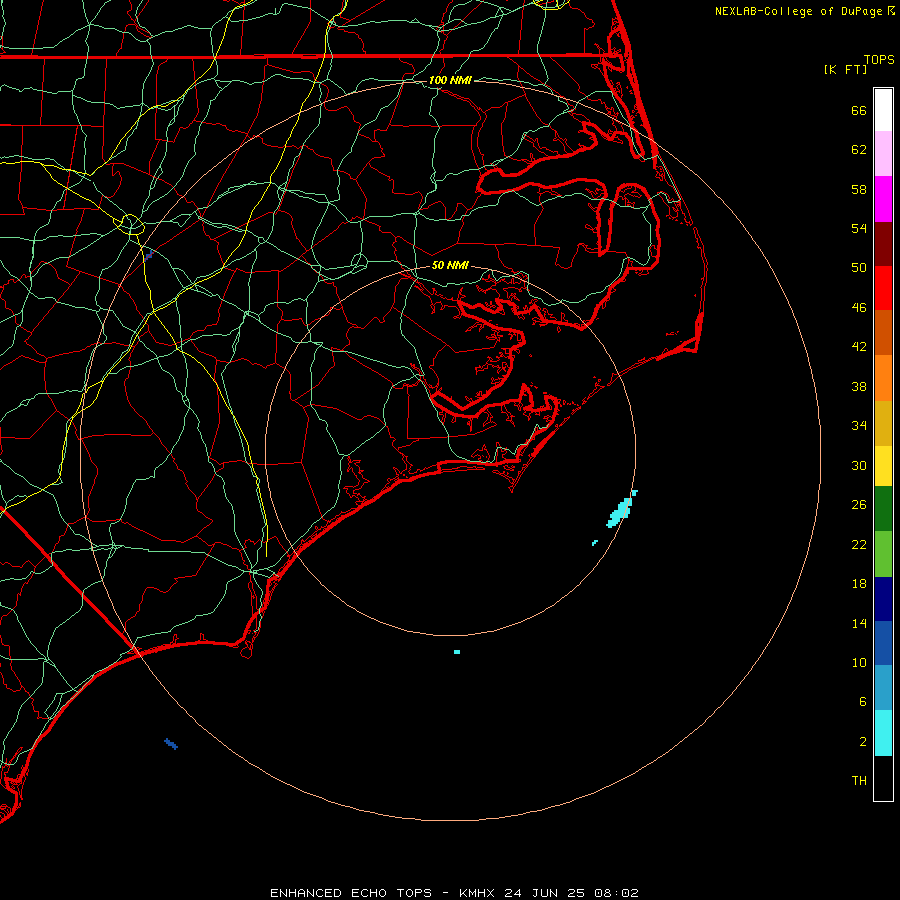Click the magenta legend swatch near 58
Screen dimensions: 900x900
point(883,199)
